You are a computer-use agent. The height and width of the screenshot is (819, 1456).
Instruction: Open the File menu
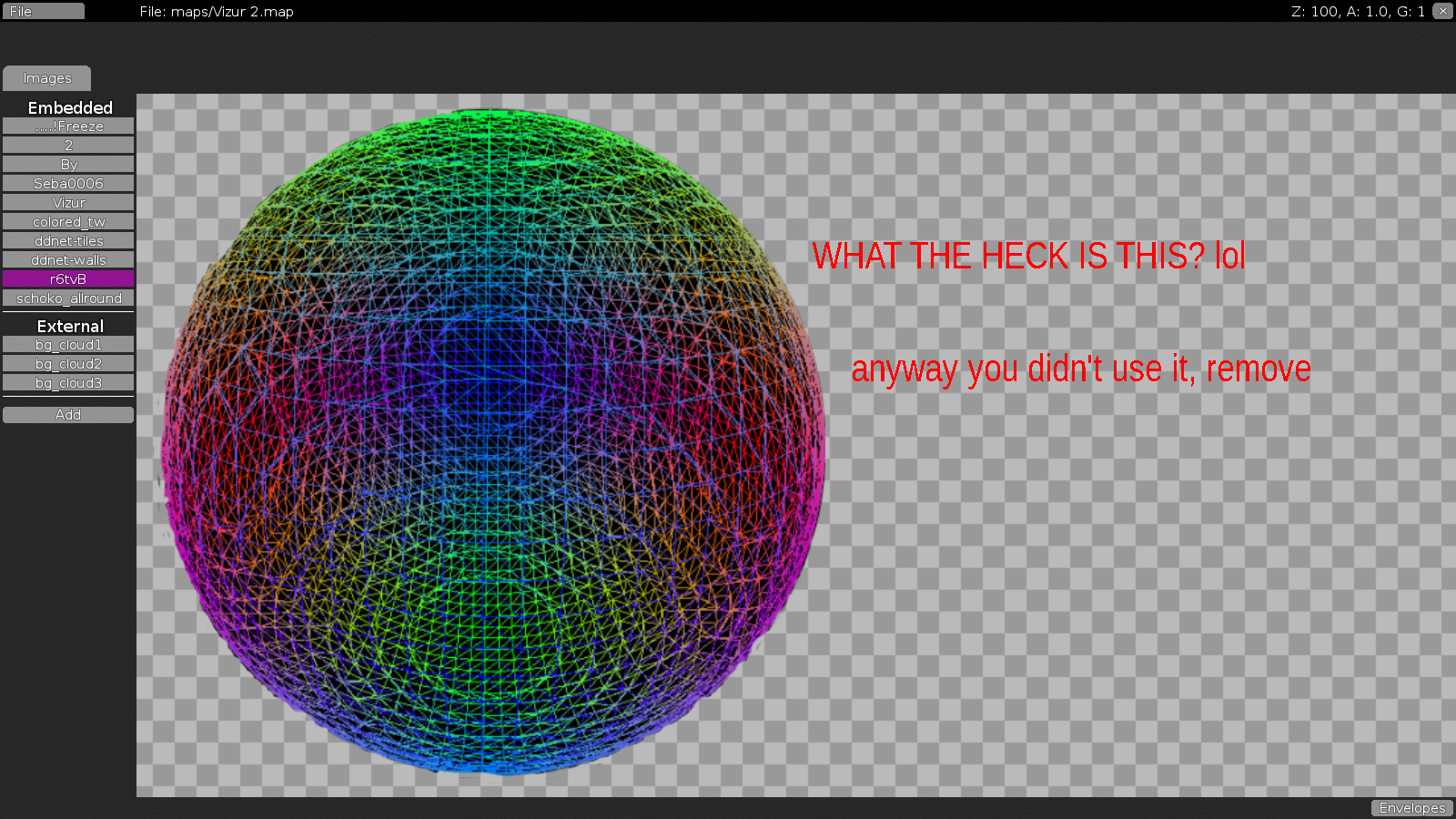(x=42, y=11)
